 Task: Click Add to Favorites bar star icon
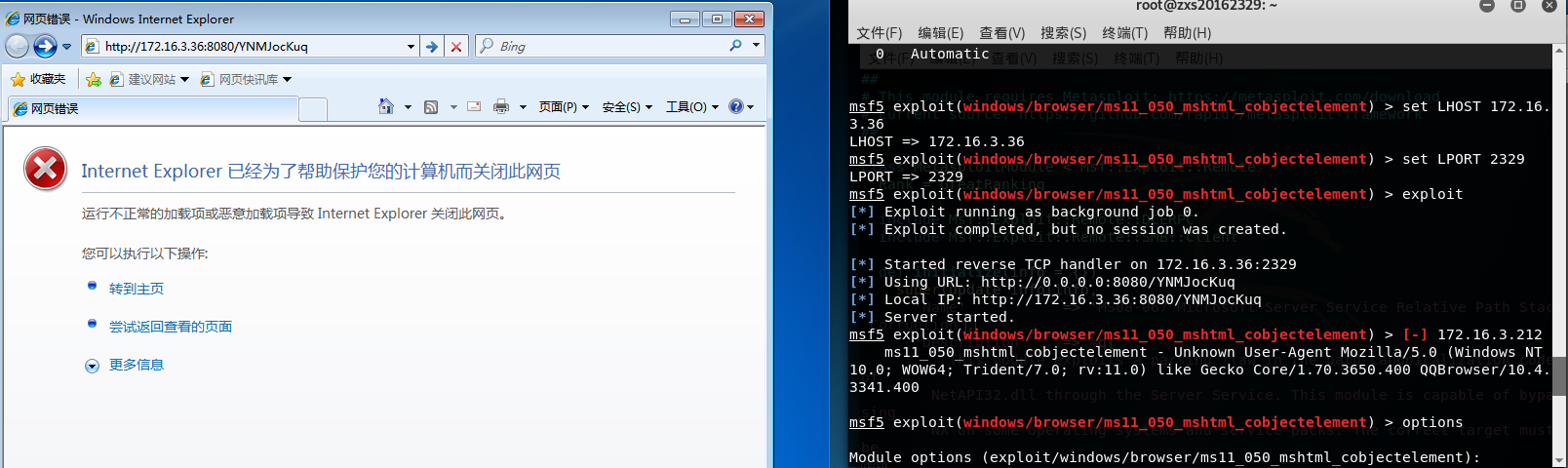tap(93, 79)
